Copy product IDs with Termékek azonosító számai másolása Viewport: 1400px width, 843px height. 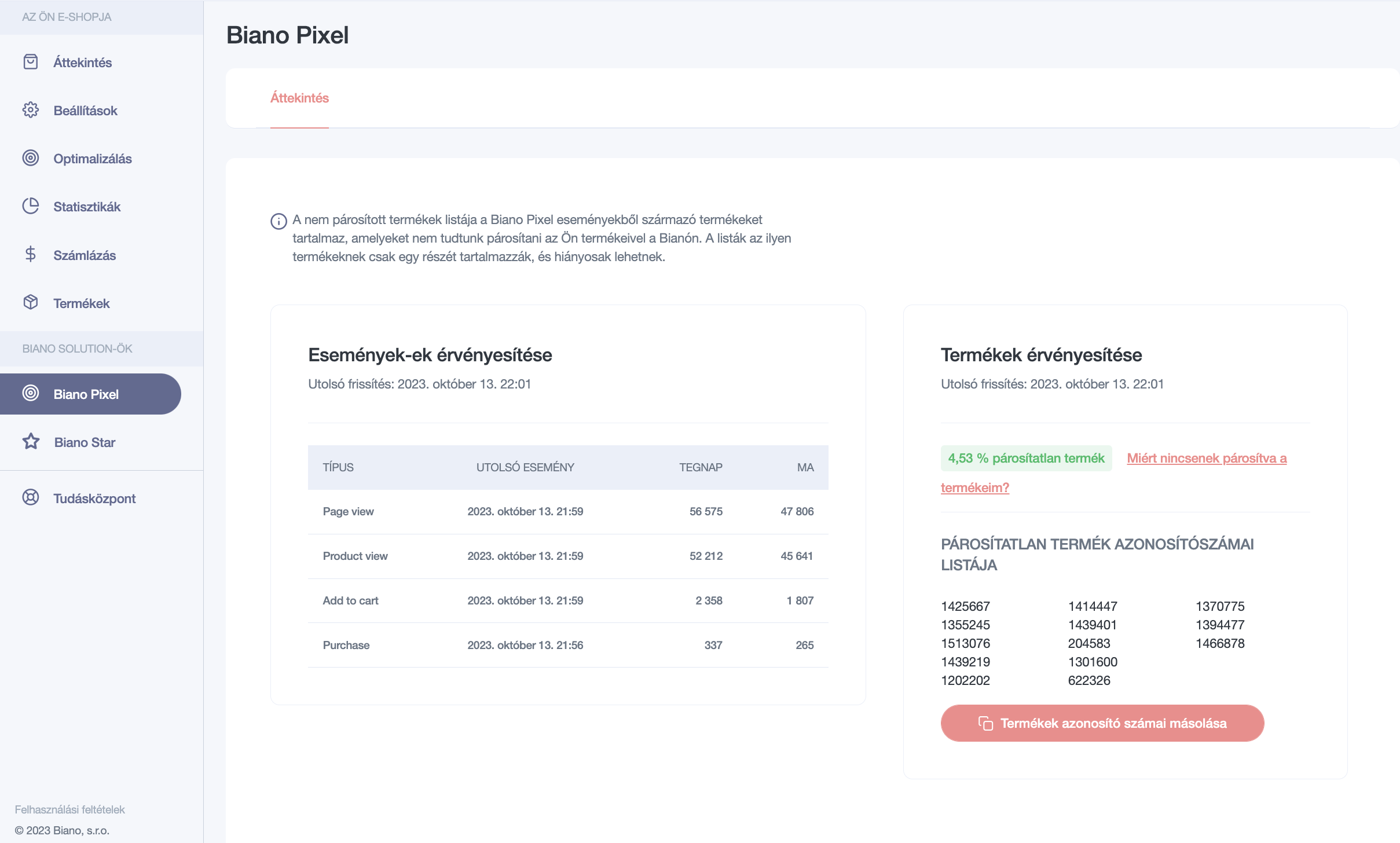tap(1102, 723)
